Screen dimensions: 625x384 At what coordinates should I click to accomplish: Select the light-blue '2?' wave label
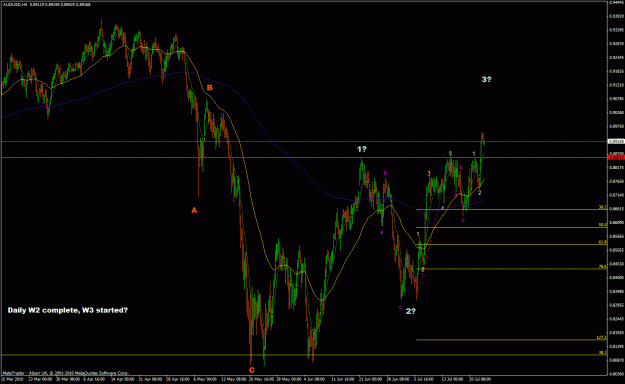click(x=411, y=311)
